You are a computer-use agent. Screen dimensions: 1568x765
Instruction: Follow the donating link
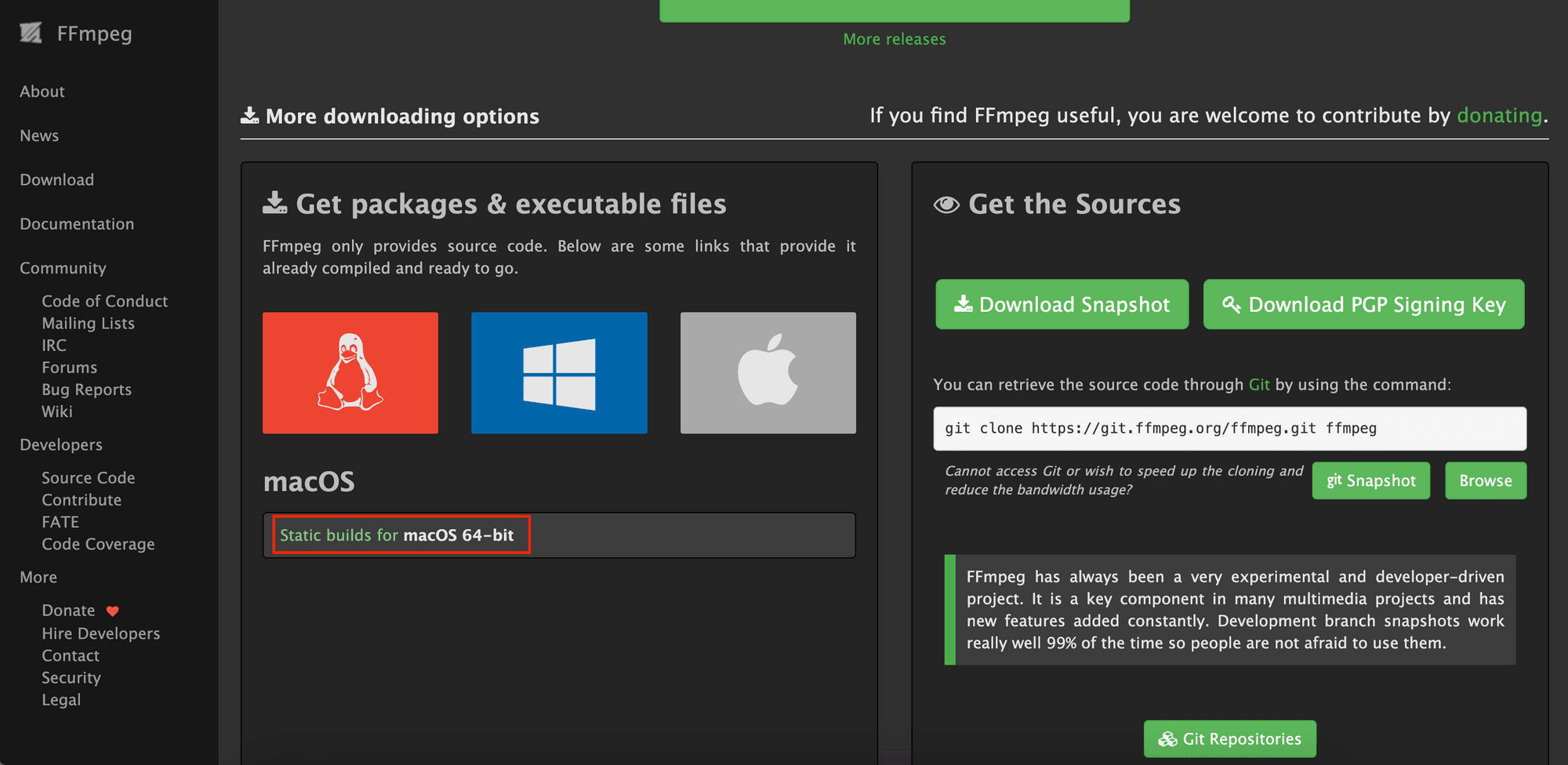pos(1500,114)
